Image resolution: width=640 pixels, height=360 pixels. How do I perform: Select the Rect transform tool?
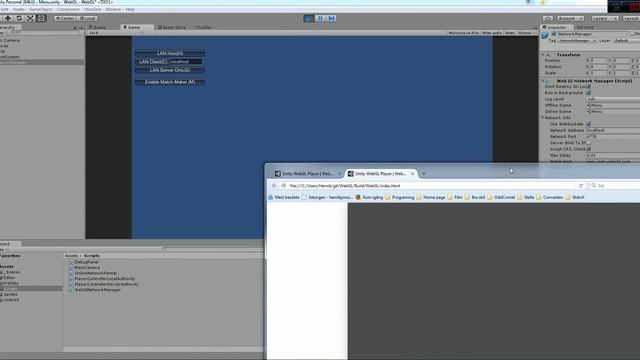(41, 18)
